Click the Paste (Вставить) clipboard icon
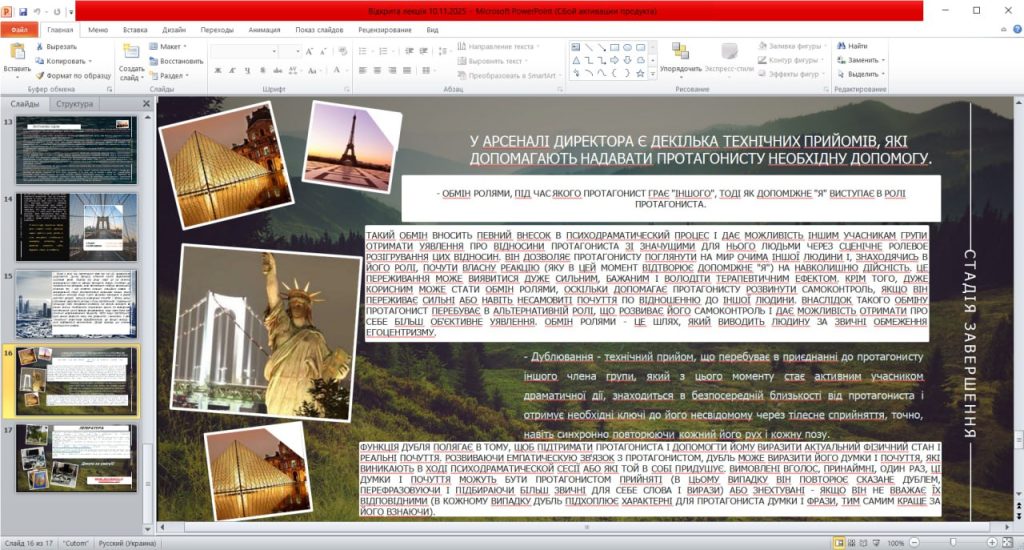Viewport: 1024px width, 550px height. pos(17,53)
